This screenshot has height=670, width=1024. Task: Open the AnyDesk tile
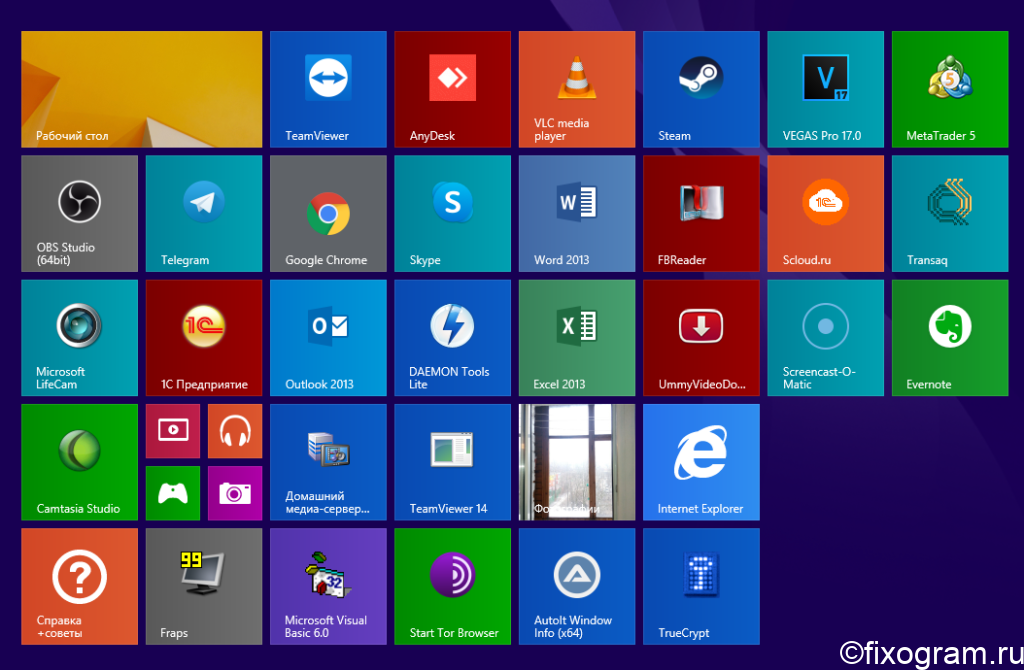point(453,89)
